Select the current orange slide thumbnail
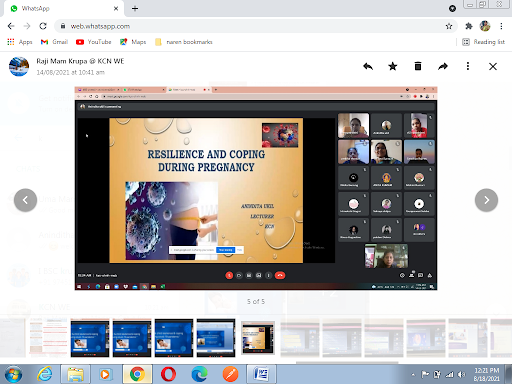 258,338
